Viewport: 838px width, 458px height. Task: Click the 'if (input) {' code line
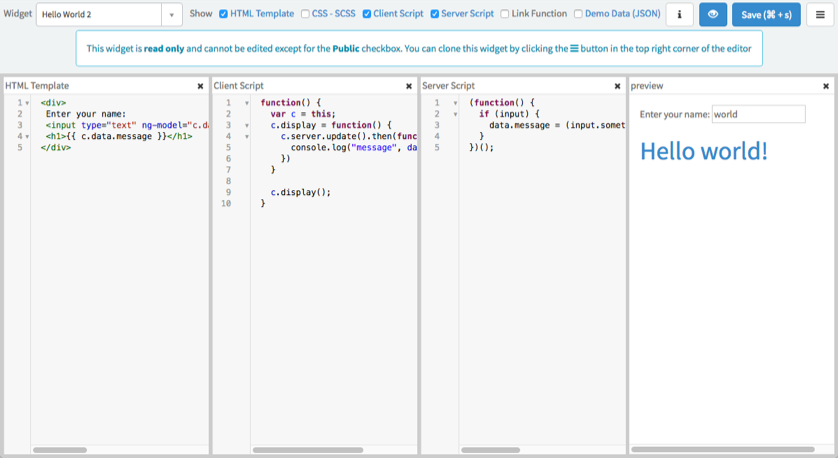(509, 114)
